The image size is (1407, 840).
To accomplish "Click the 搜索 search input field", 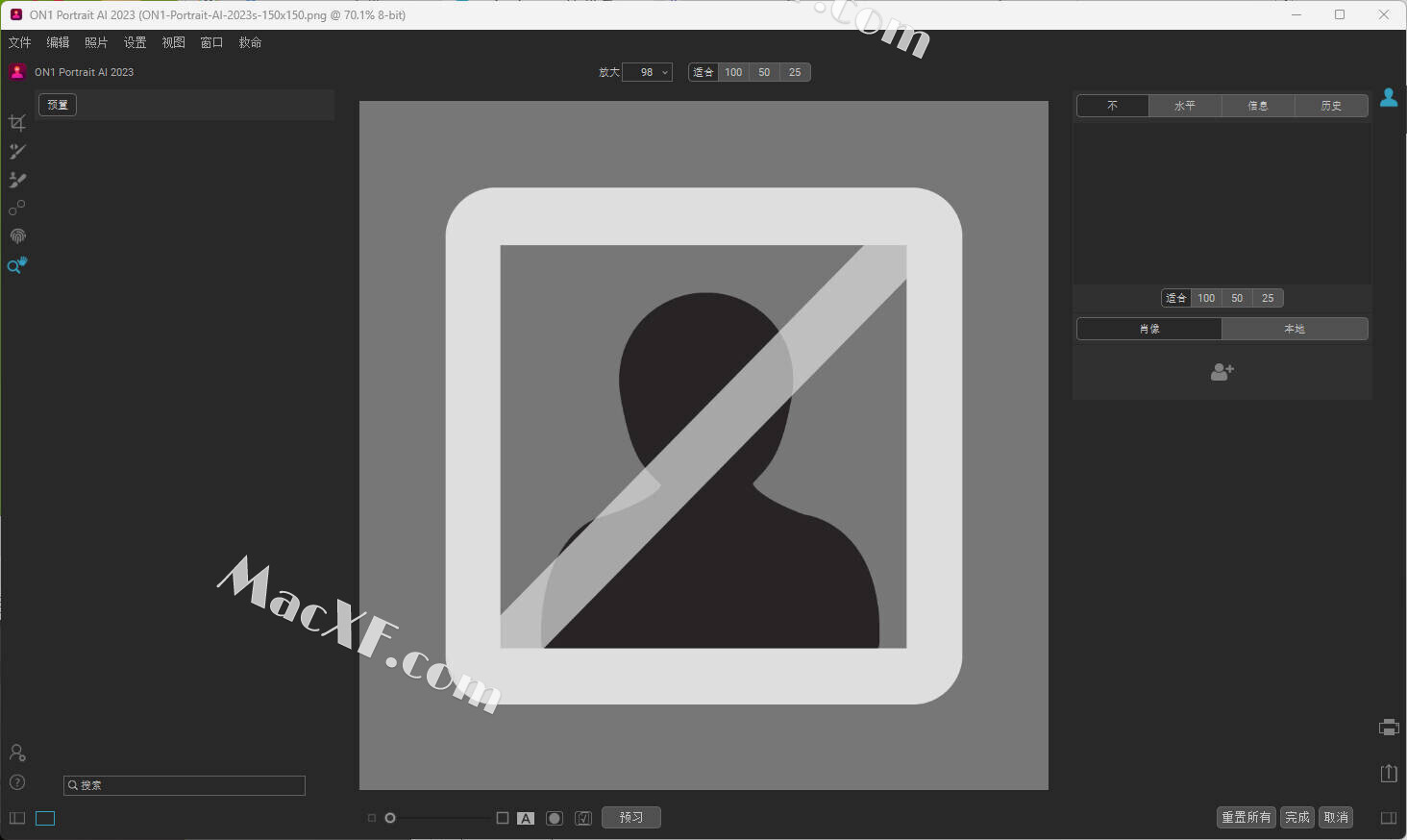I will [185, 785].
